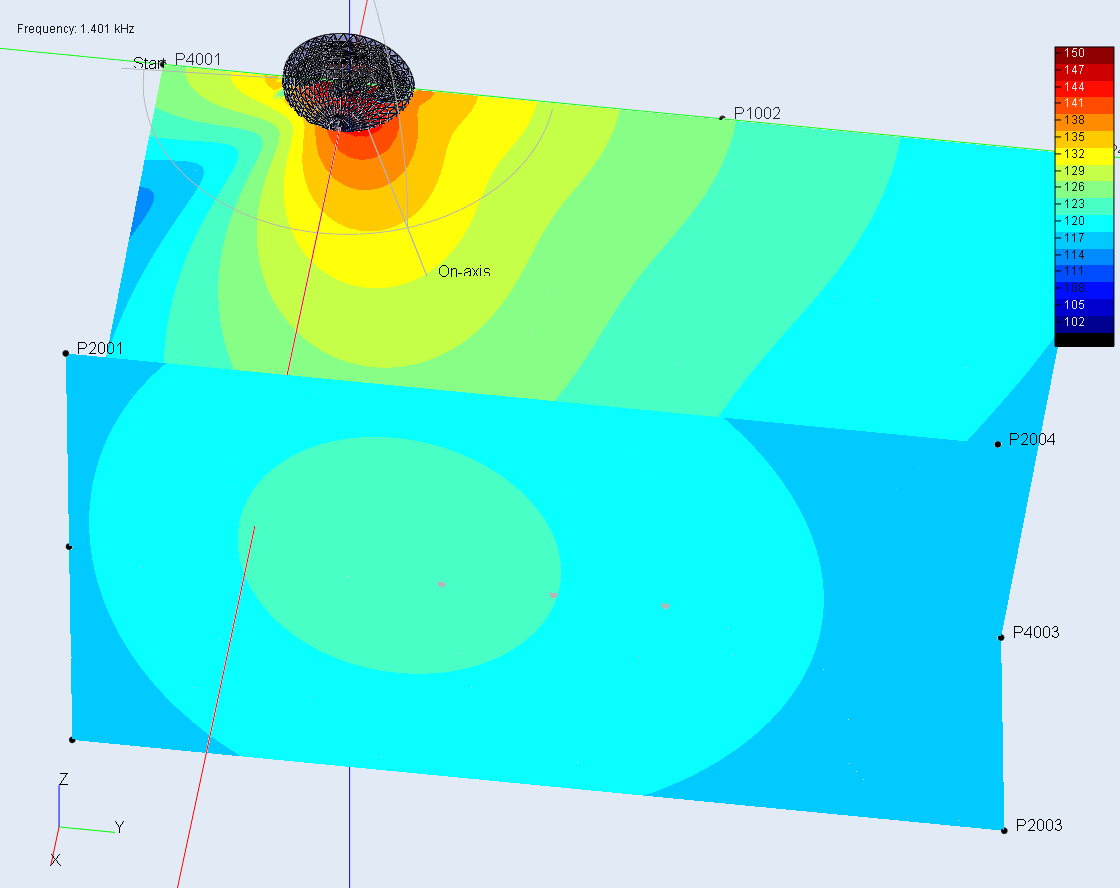
Task: Click the Y axis label on triad
Action: point(119,827)
